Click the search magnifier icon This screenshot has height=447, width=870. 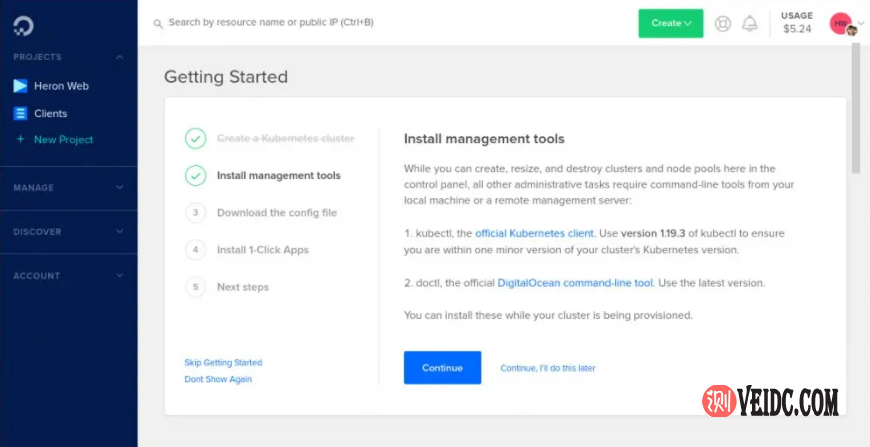pos(158,23)
